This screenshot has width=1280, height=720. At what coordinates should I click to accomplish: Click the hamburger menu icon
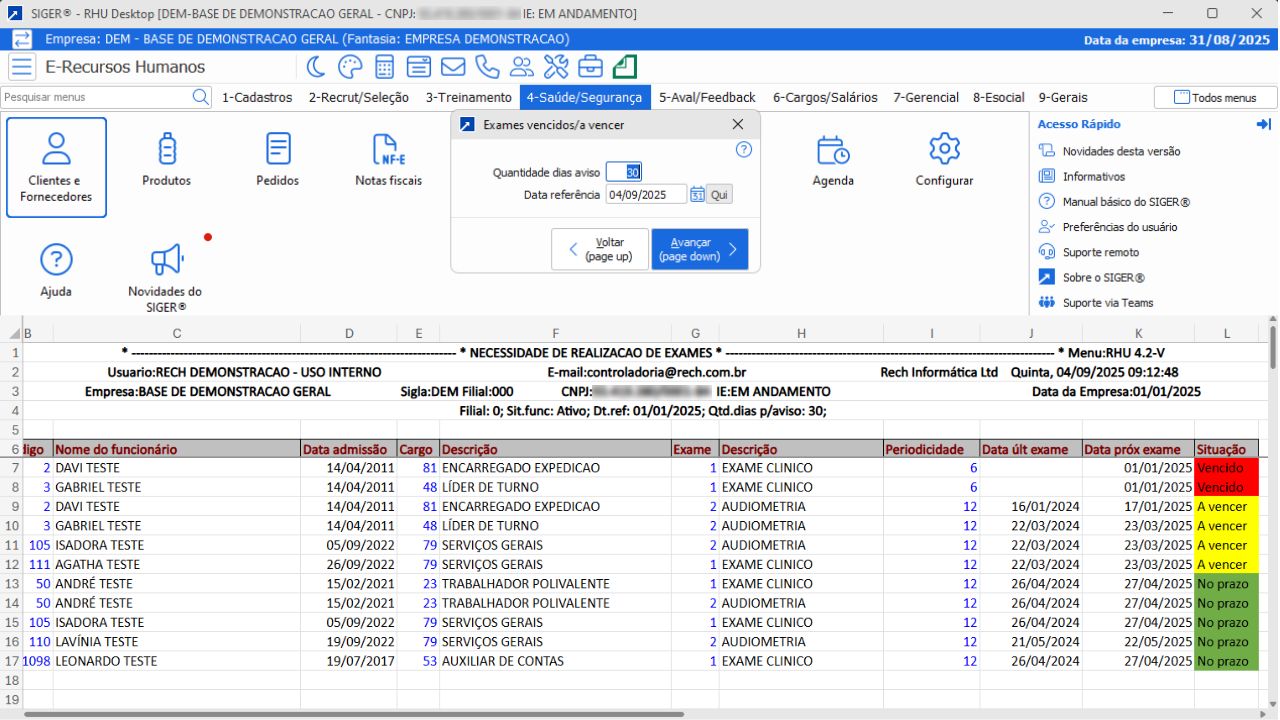pos(22,67)
